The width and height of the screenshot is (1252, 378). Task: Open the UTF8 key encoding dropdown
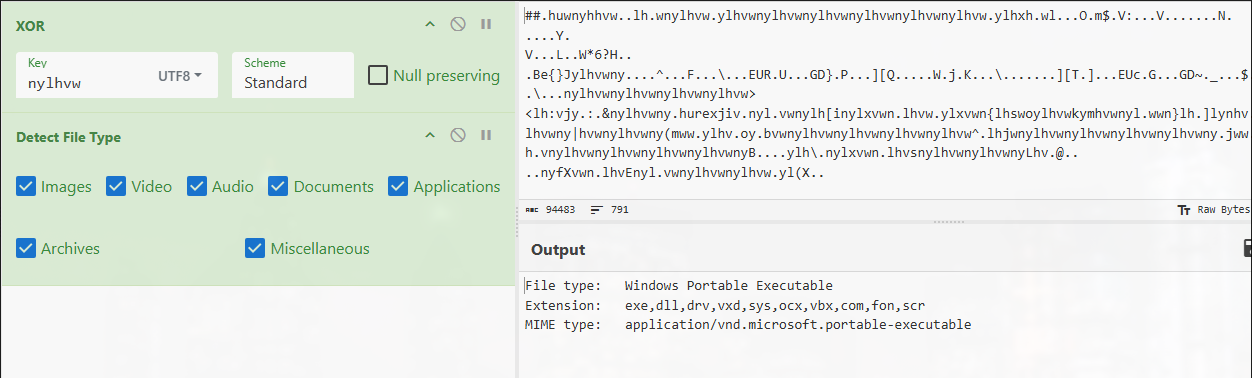point(180,76)
